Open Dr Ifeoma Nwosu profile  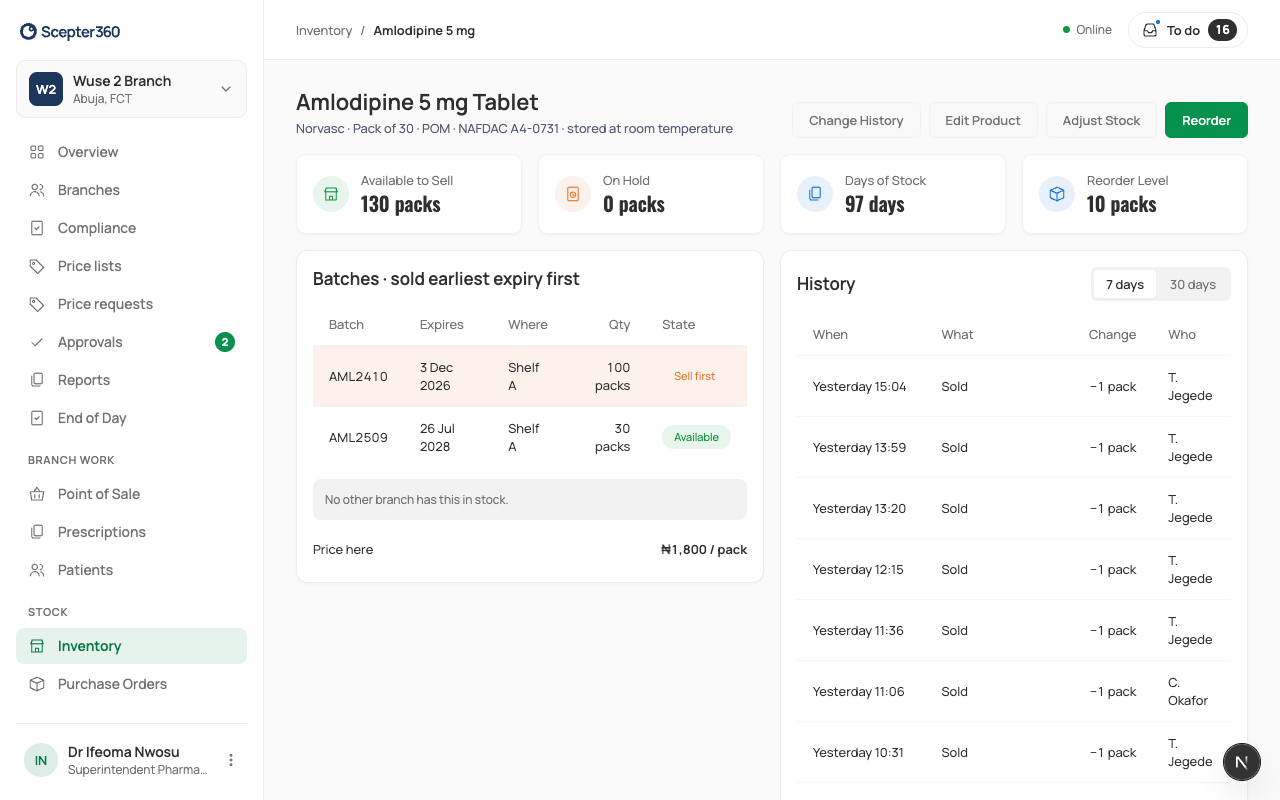(131, 760)
